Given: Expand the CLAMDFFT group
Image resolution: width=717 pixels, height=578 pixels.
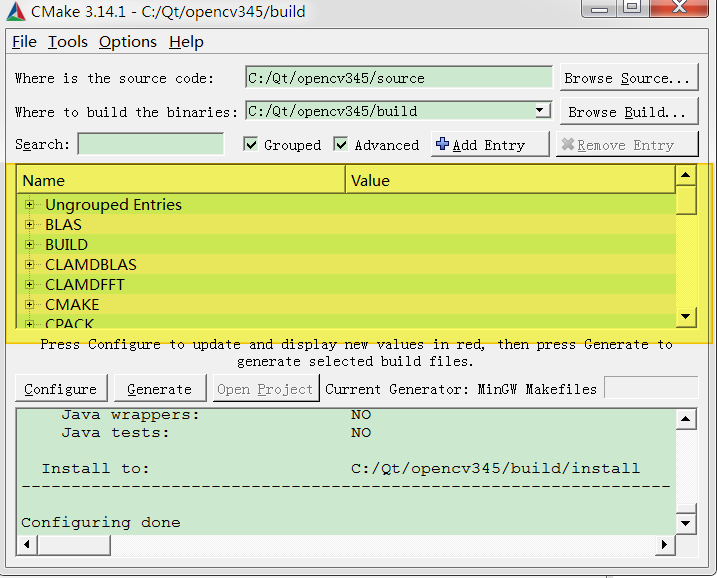Looking at the screenshot, I should point(30,284).
